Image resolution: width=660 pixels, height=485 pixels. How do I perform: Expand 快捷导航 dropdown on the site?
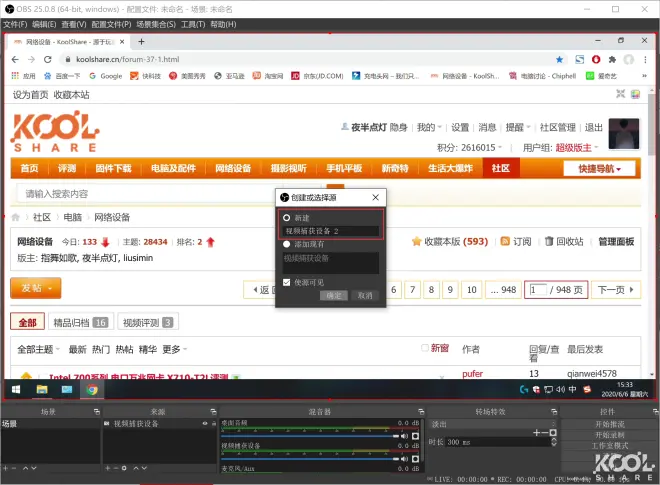coord(599,169)
